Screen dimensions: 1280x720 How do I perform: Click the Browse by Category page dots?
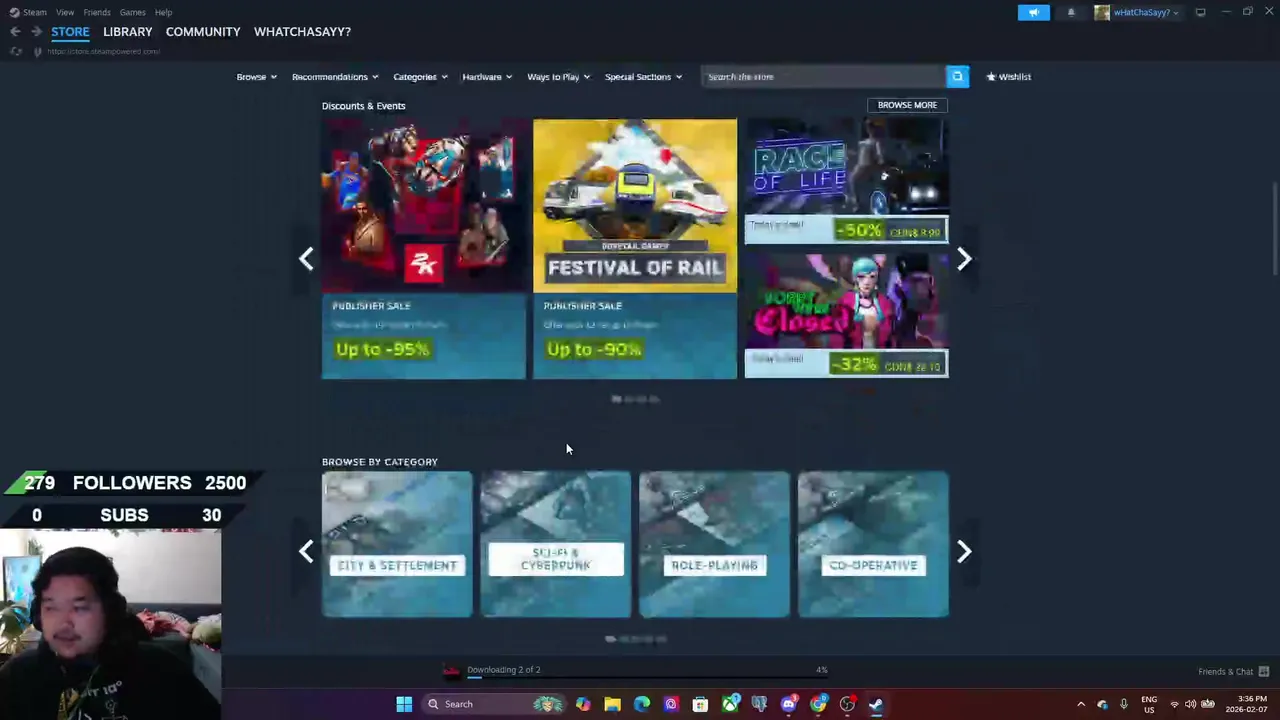(x=635, y=638)
